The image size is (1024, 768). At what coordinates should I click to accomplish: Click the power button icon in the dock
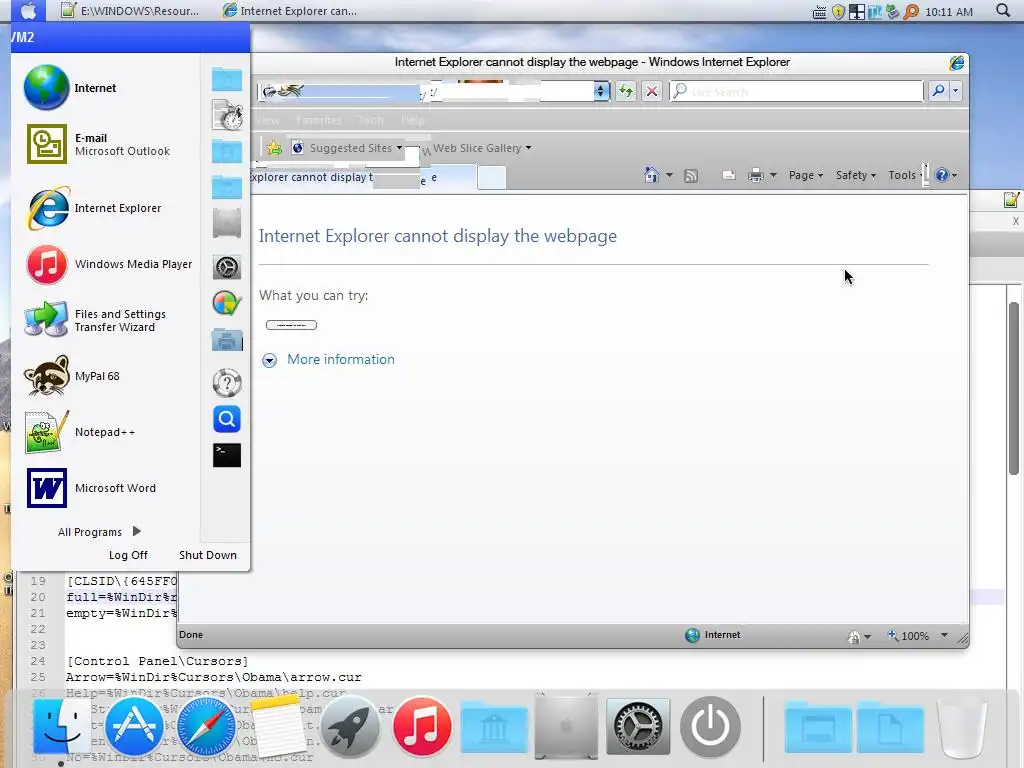pyautogui.click(x=710, y=726)
